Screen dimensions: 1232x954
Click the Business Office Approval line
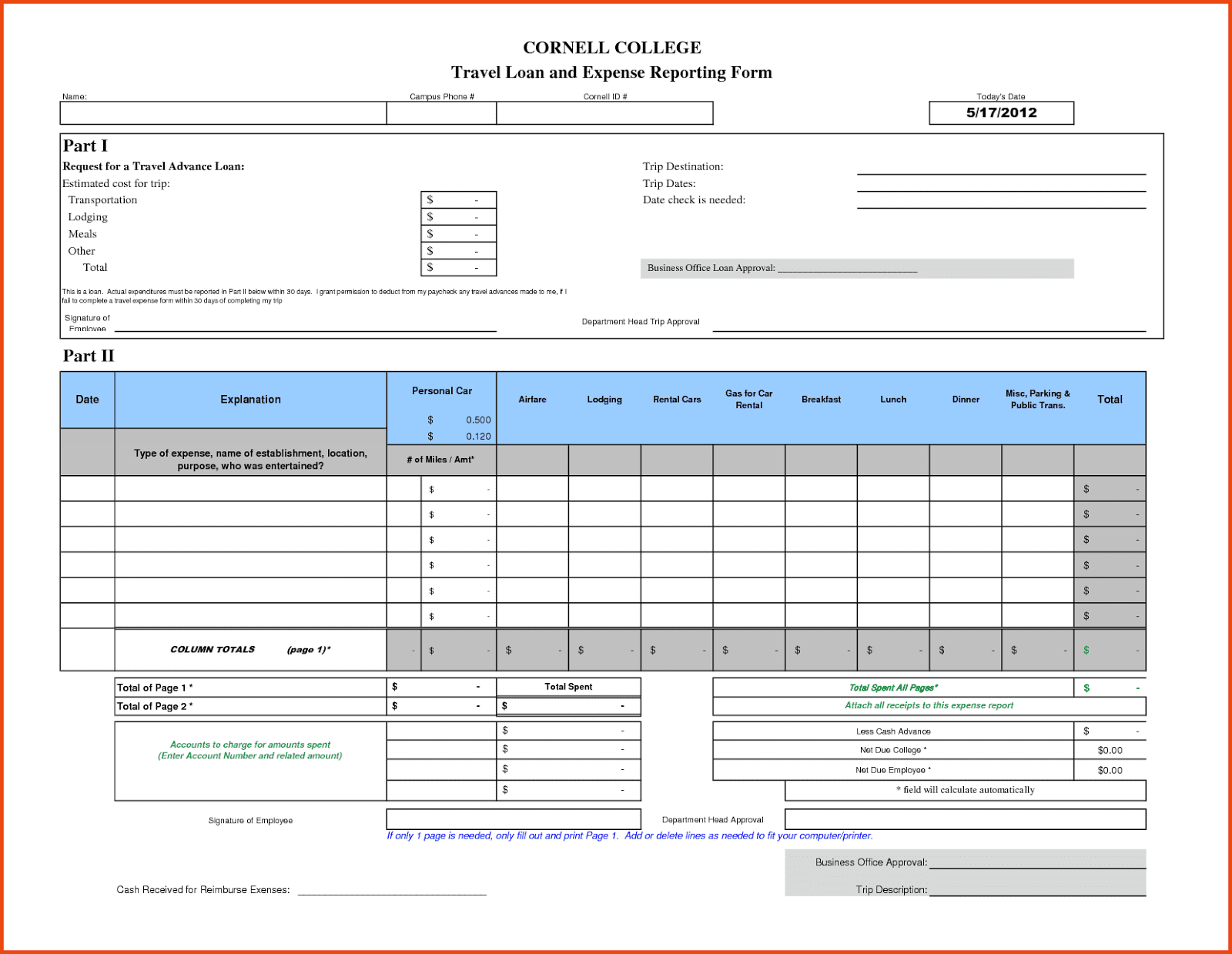click(1037, 863)
